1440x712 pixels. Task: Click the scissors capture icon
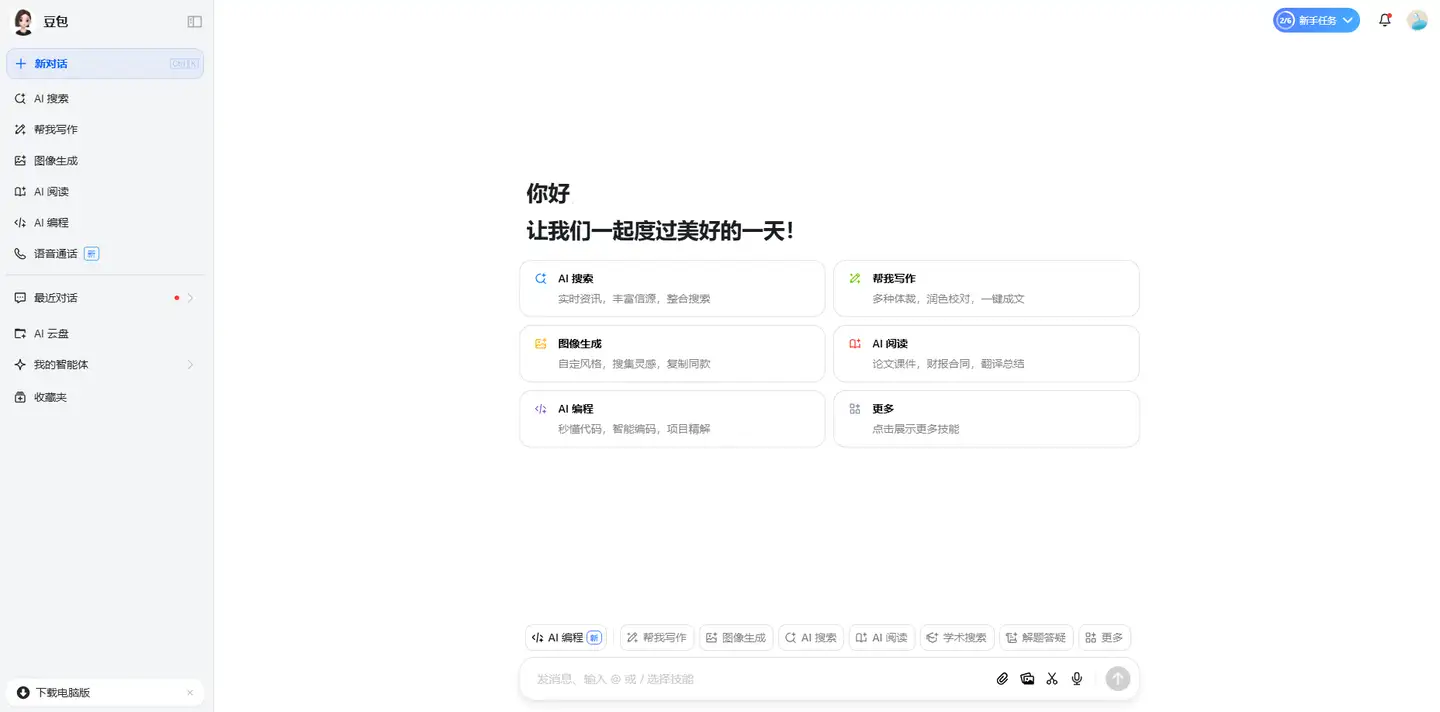(1052, 679)
